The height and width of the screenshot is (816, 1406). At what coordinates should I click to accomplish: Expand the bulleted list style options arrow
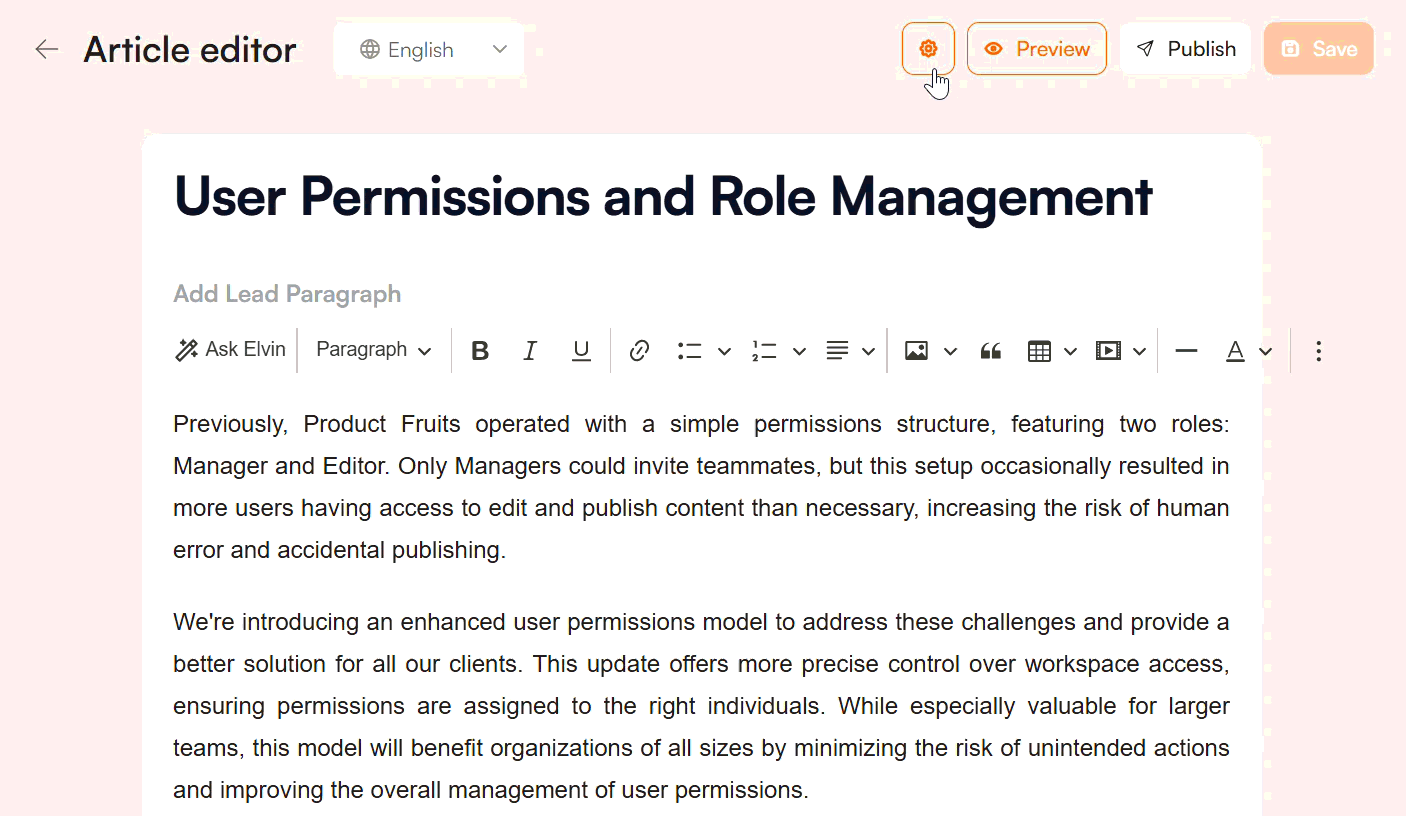(x=724, y=351)
